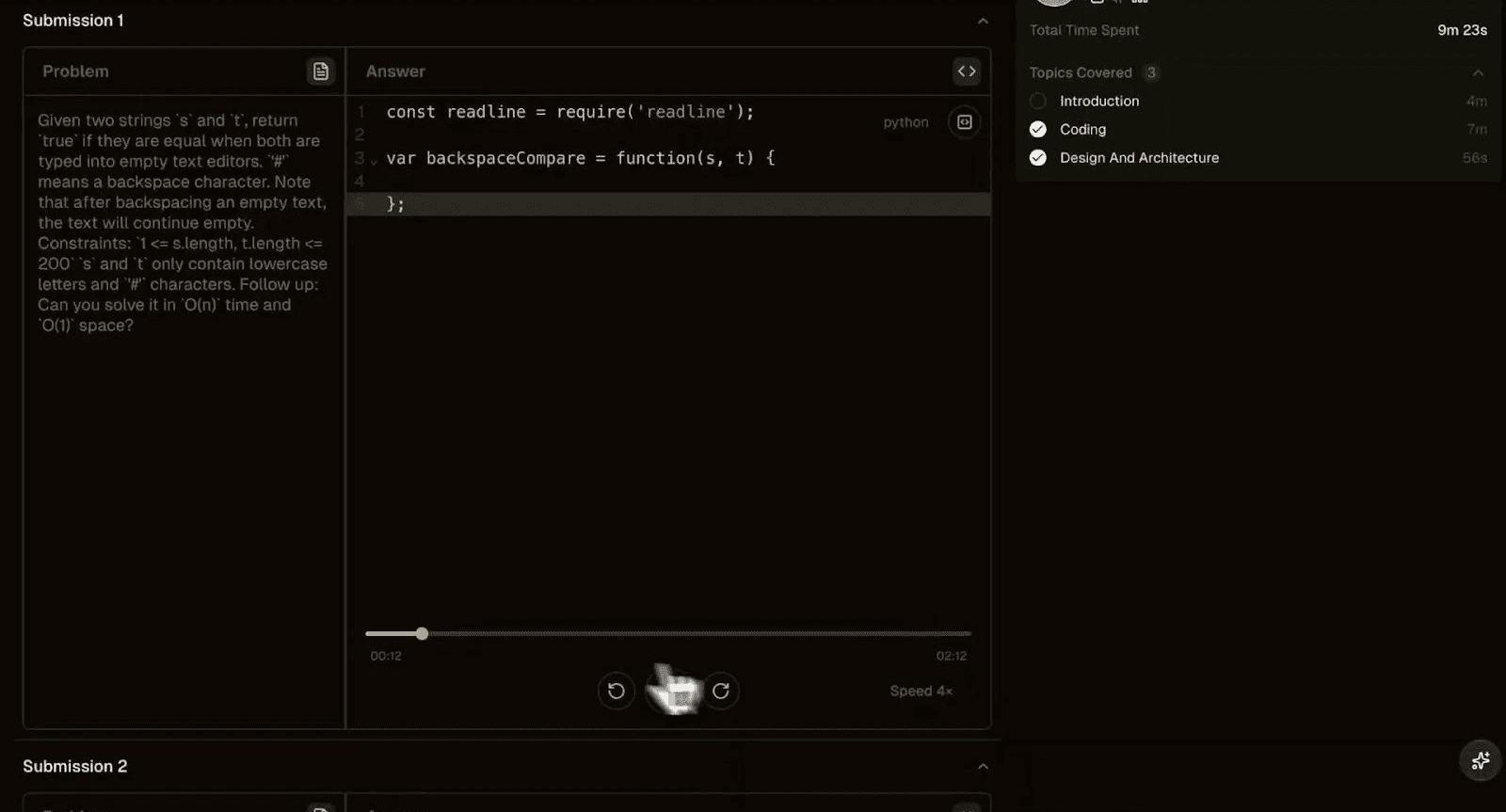Viewport: 1506px width, 812px height.
Task: Select the Introduction topic circle
Action: (x=1038, y=101)
